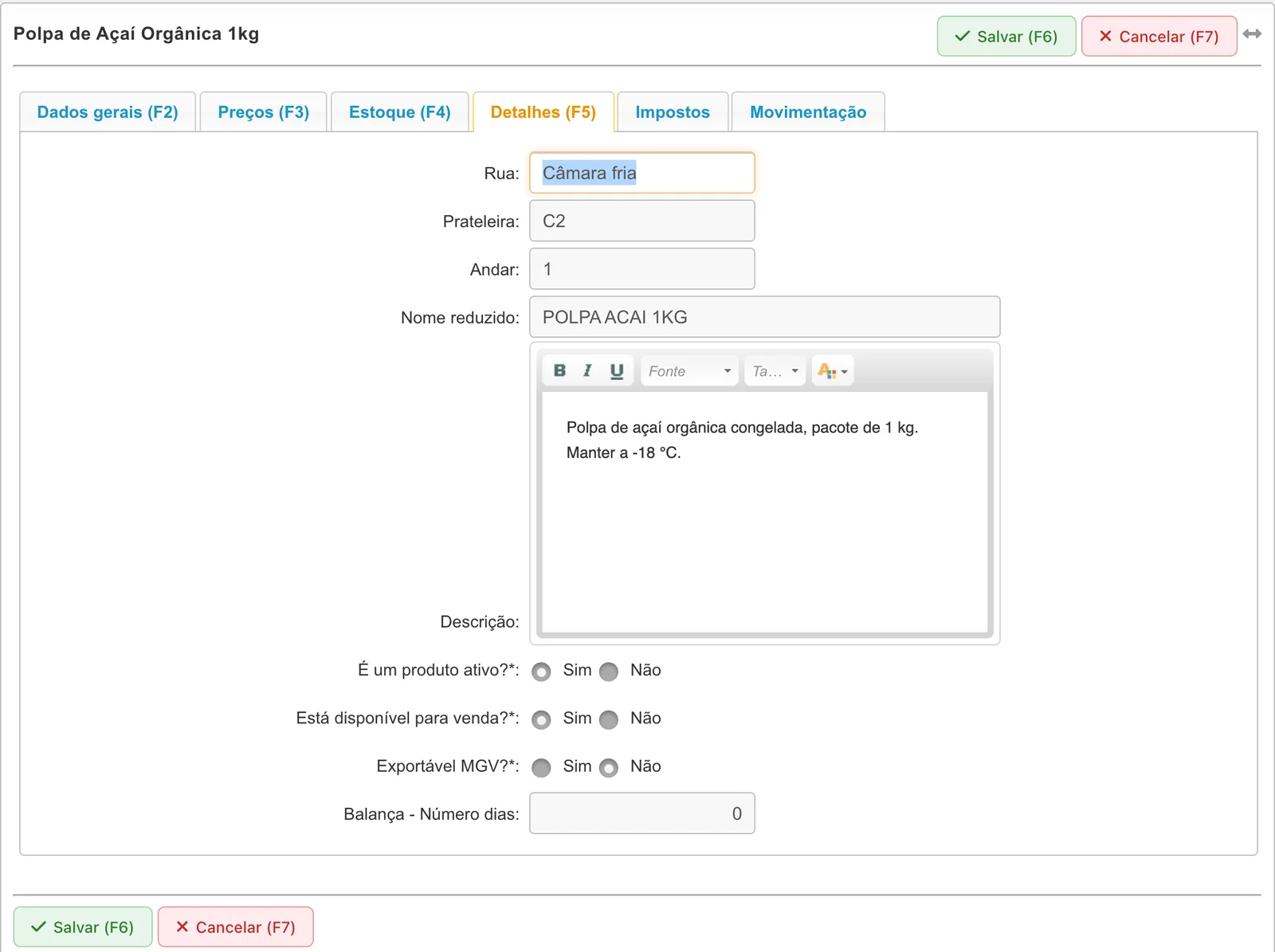The image size is (1275, 952).
Task: Select Sim for Exportável MGV
Action: (542, 767)
